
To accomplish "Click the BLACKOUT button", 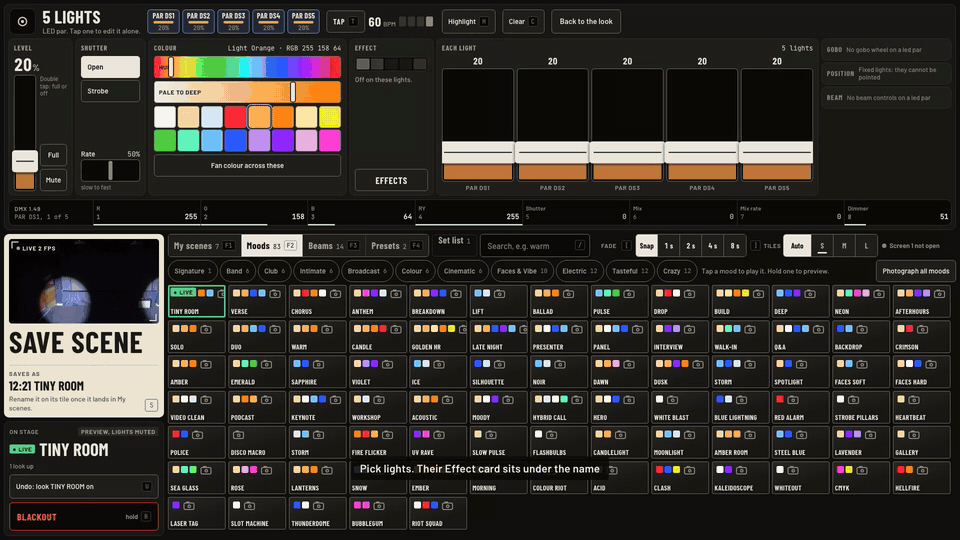I will [83, 517].
